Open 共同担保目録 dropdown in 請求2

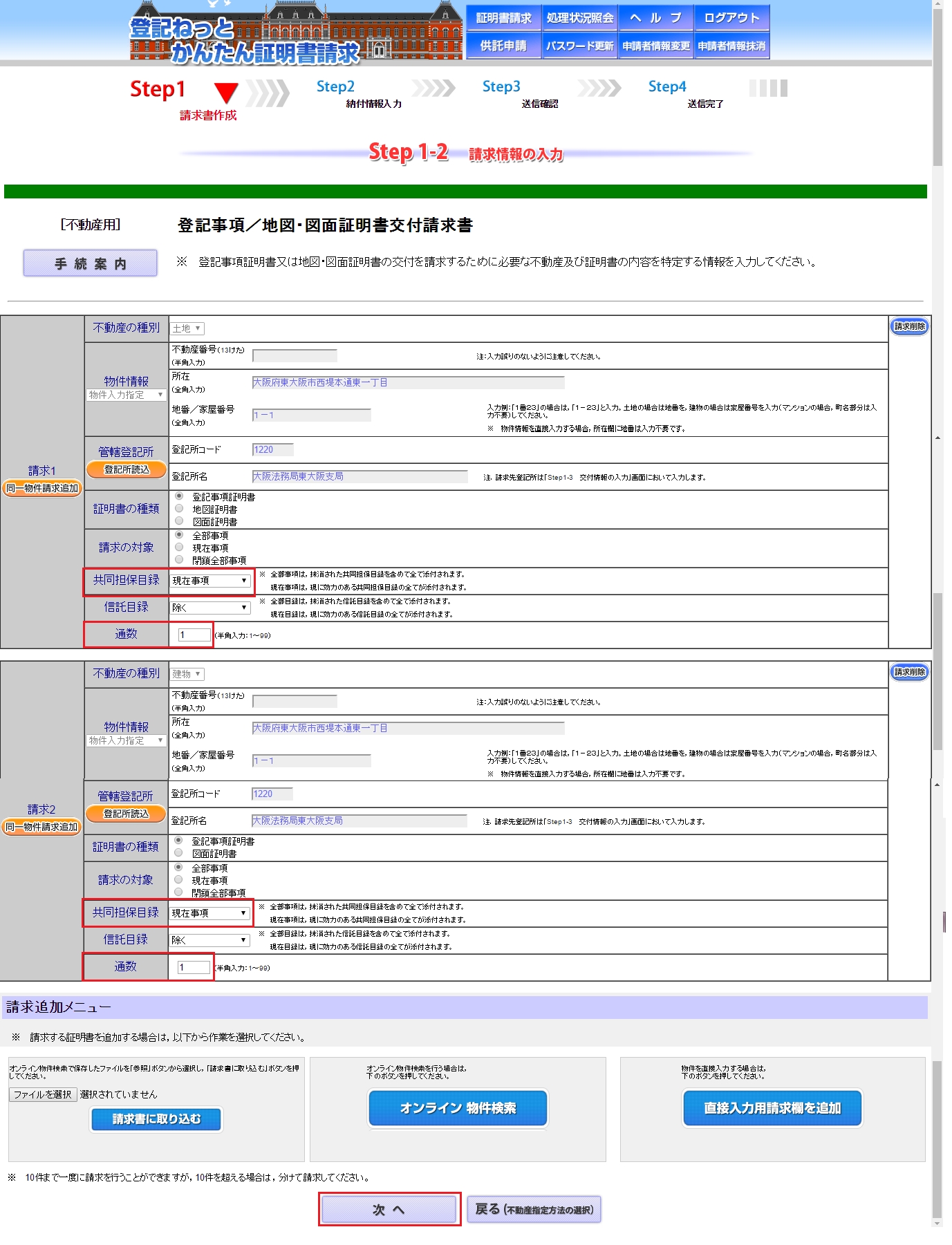(x=209, y=913)
